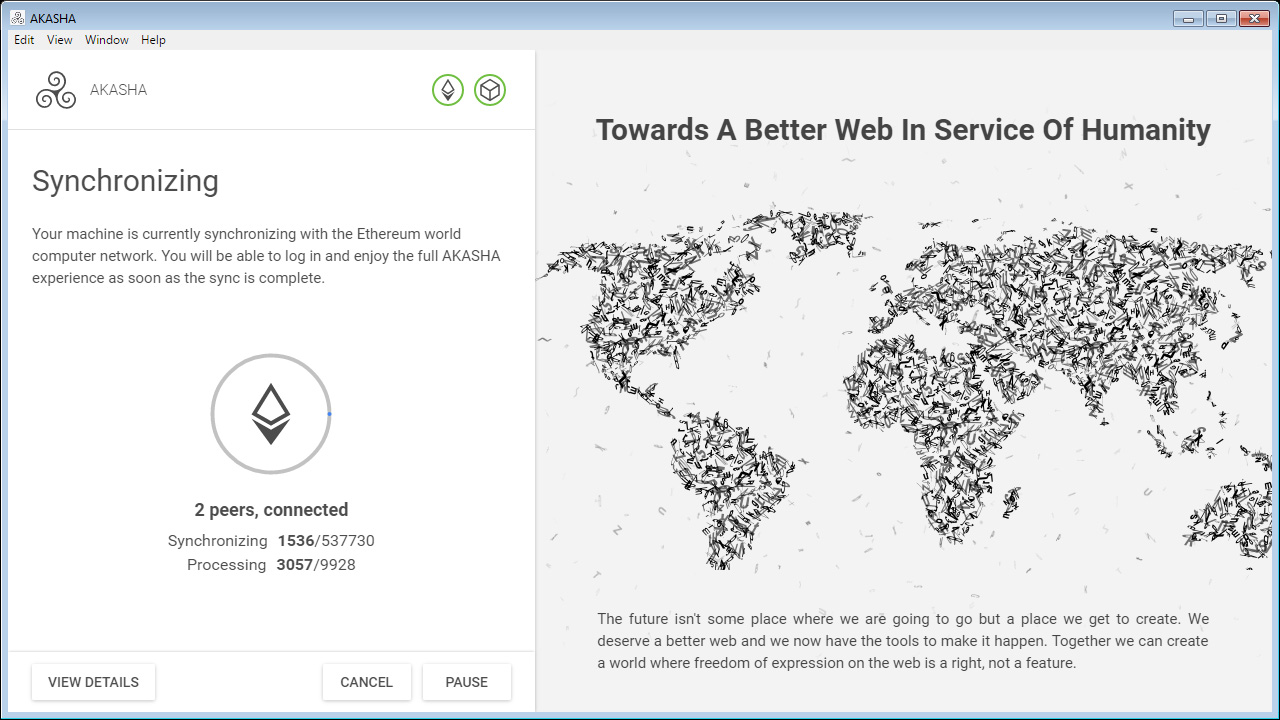Open the View menu
This screenshot has width=1280, height=720.
[60, 40]
